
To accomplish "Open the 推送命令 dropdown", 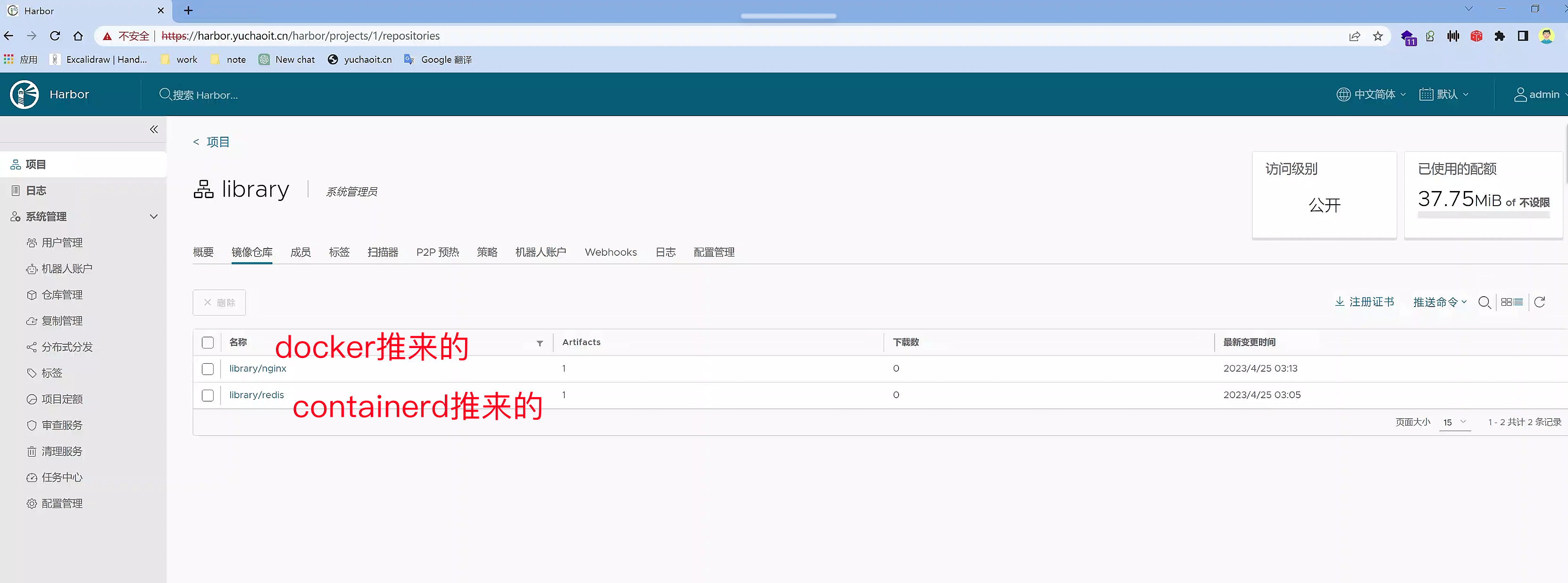I will 1440,302.
